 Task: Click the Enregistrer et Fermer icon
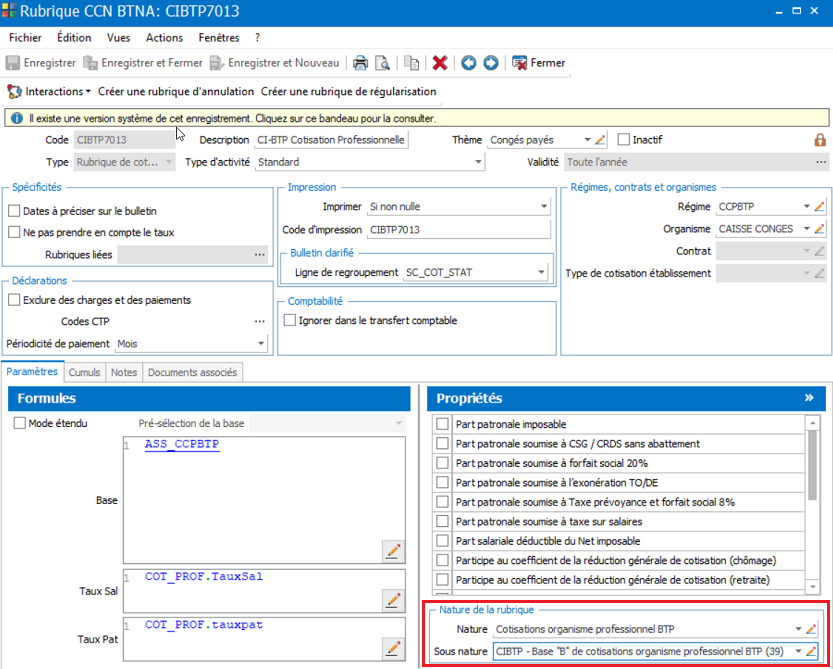click(90, 63)
